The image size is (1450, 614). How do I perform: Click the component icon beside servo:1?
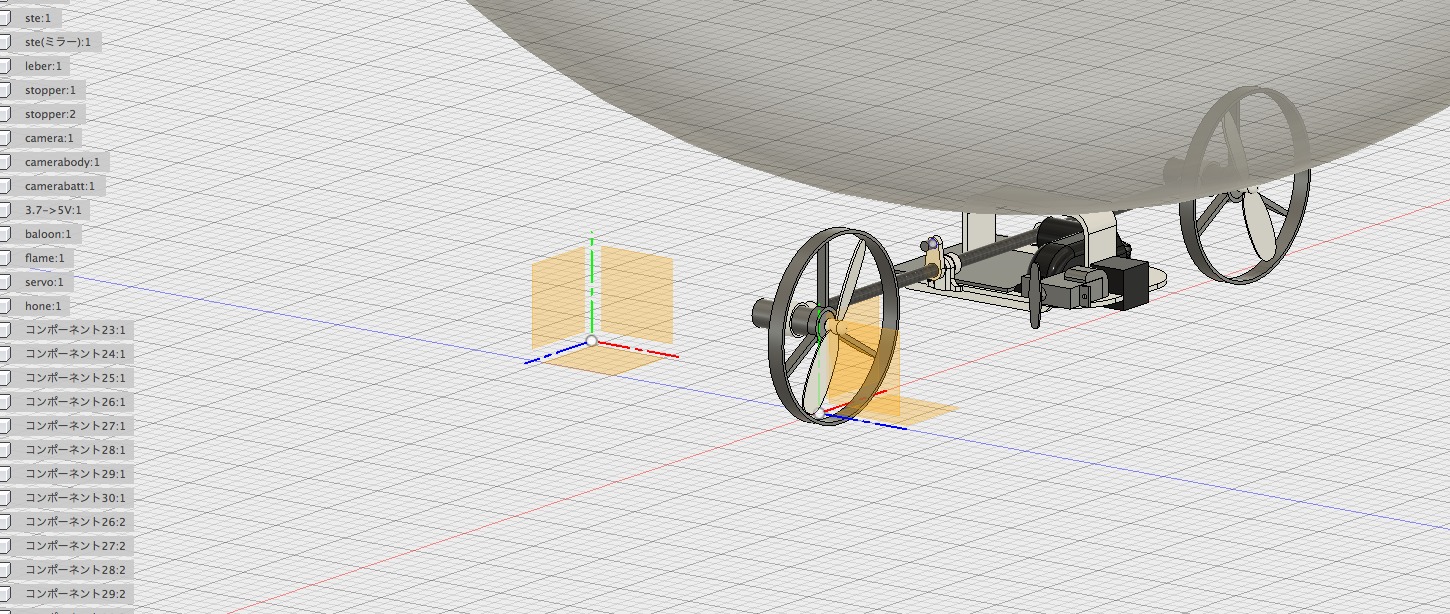pos(4,282)
